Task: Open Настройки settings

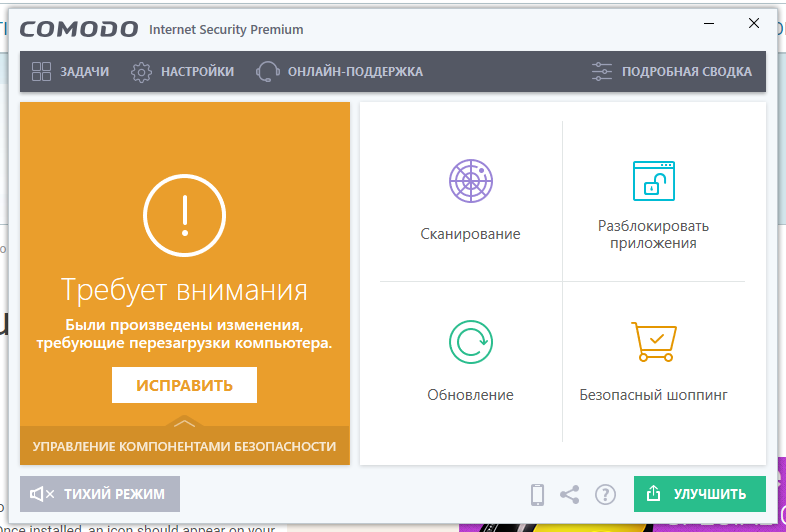Action: [182, 72]
